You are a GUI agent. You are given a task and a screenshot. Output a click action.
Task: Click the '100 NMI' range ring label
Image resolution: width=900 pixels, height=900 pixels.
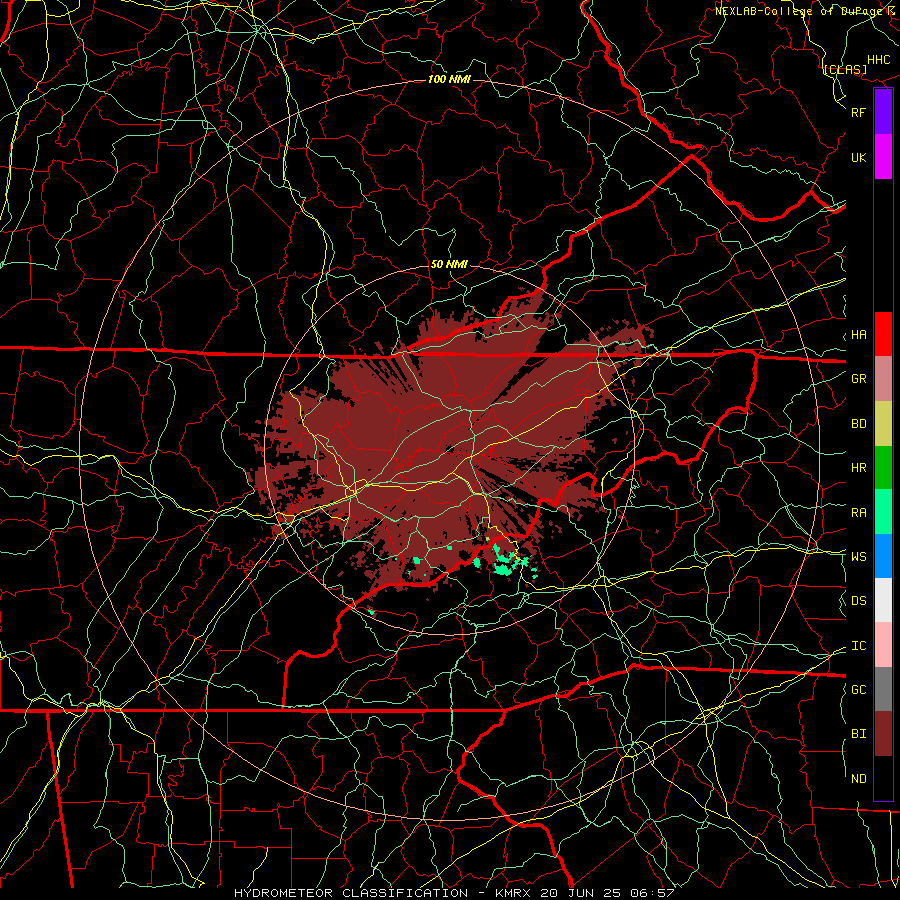(x=449, y=79)
